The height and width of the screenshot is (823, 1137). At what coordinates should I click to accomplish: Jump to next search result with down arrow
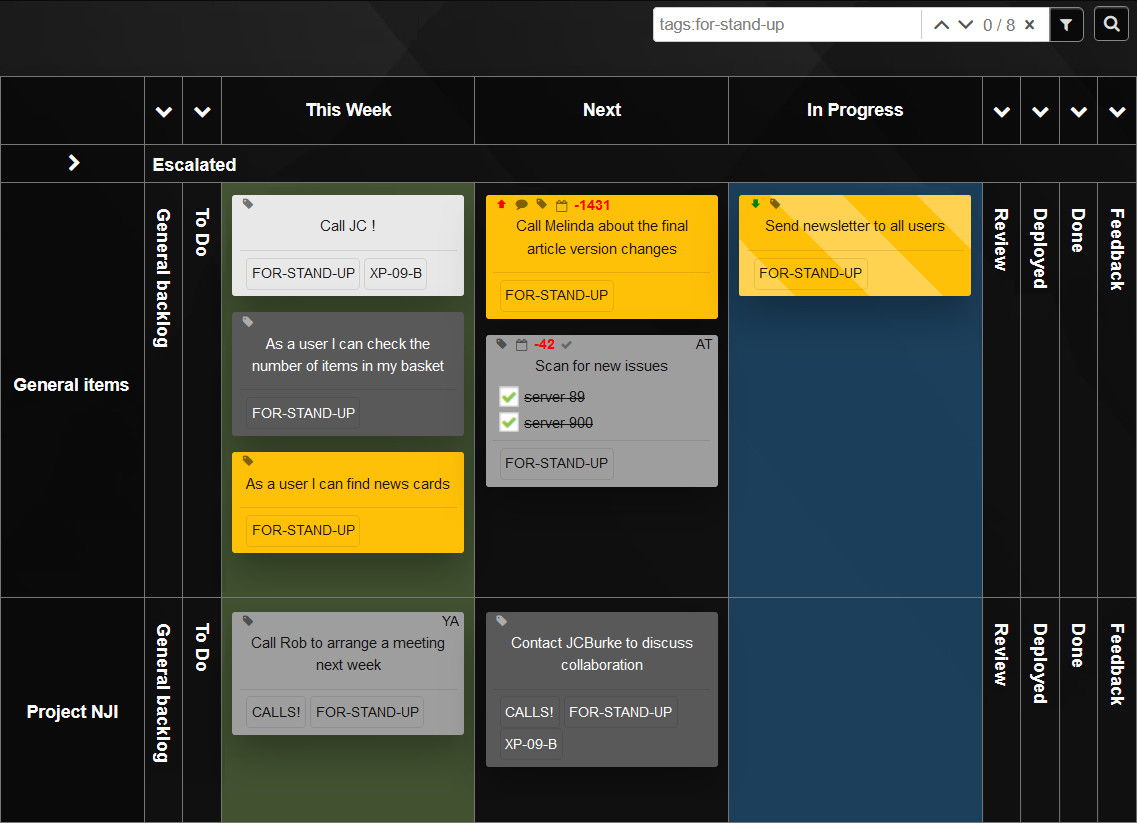point(966,24)
